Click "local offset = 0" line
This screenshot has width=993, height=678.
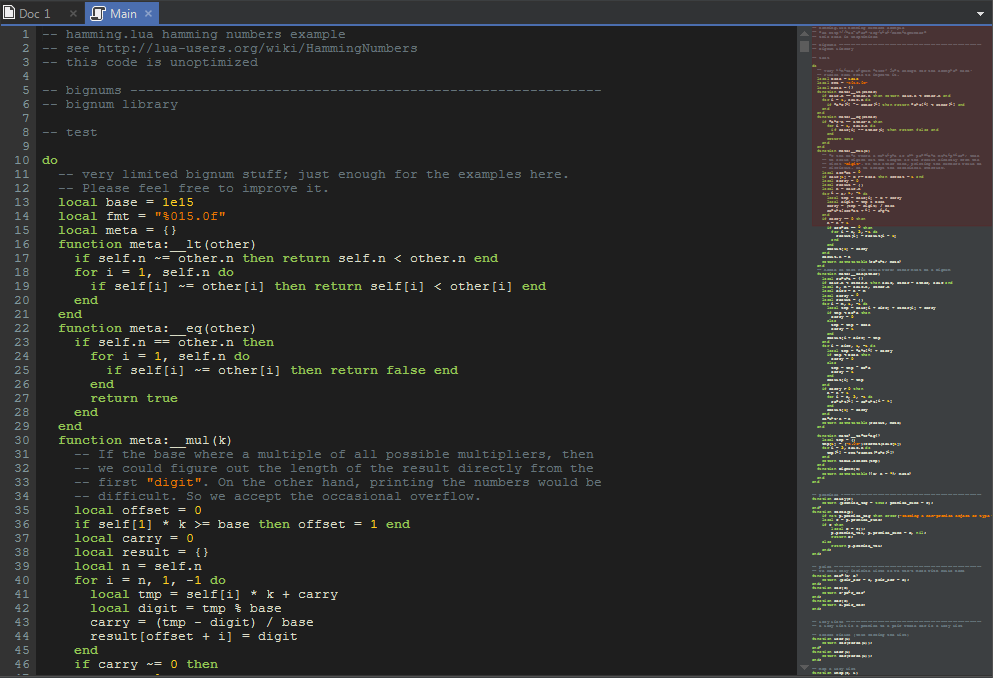138,510
